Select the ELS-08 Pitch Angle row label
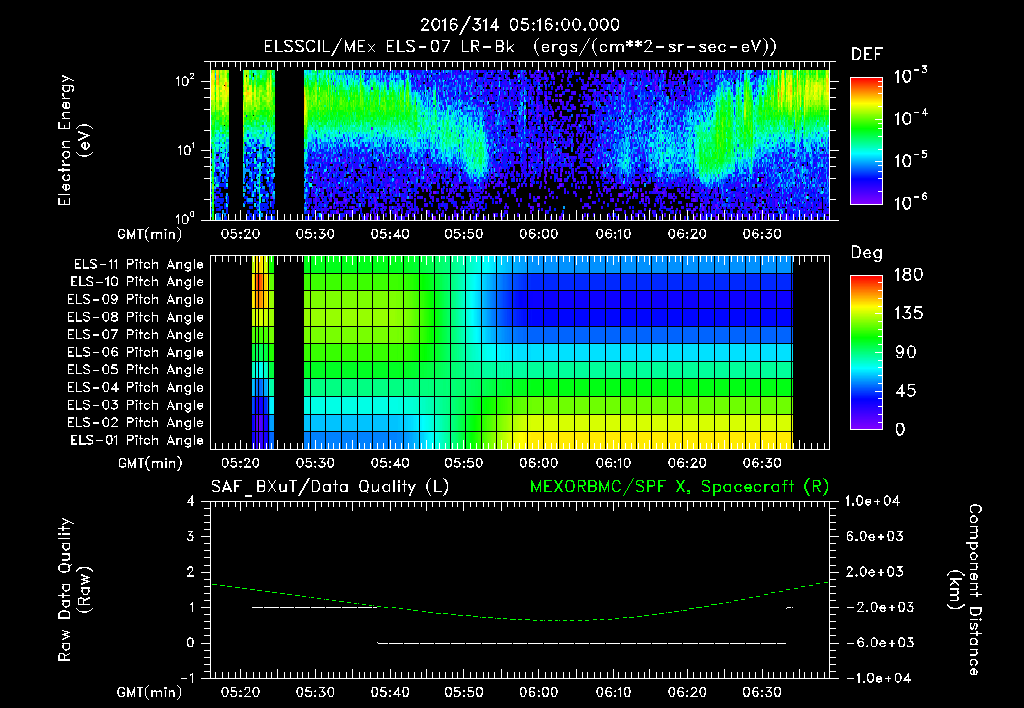 coord(136,317)
